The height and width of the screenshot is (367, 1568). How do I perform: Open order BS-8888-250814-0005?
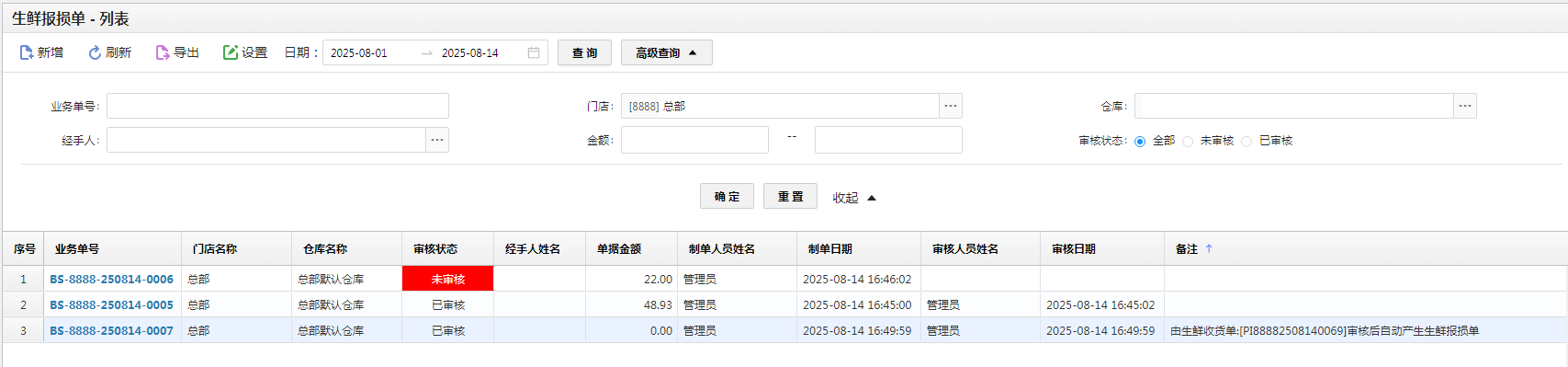tap(111, 304)
